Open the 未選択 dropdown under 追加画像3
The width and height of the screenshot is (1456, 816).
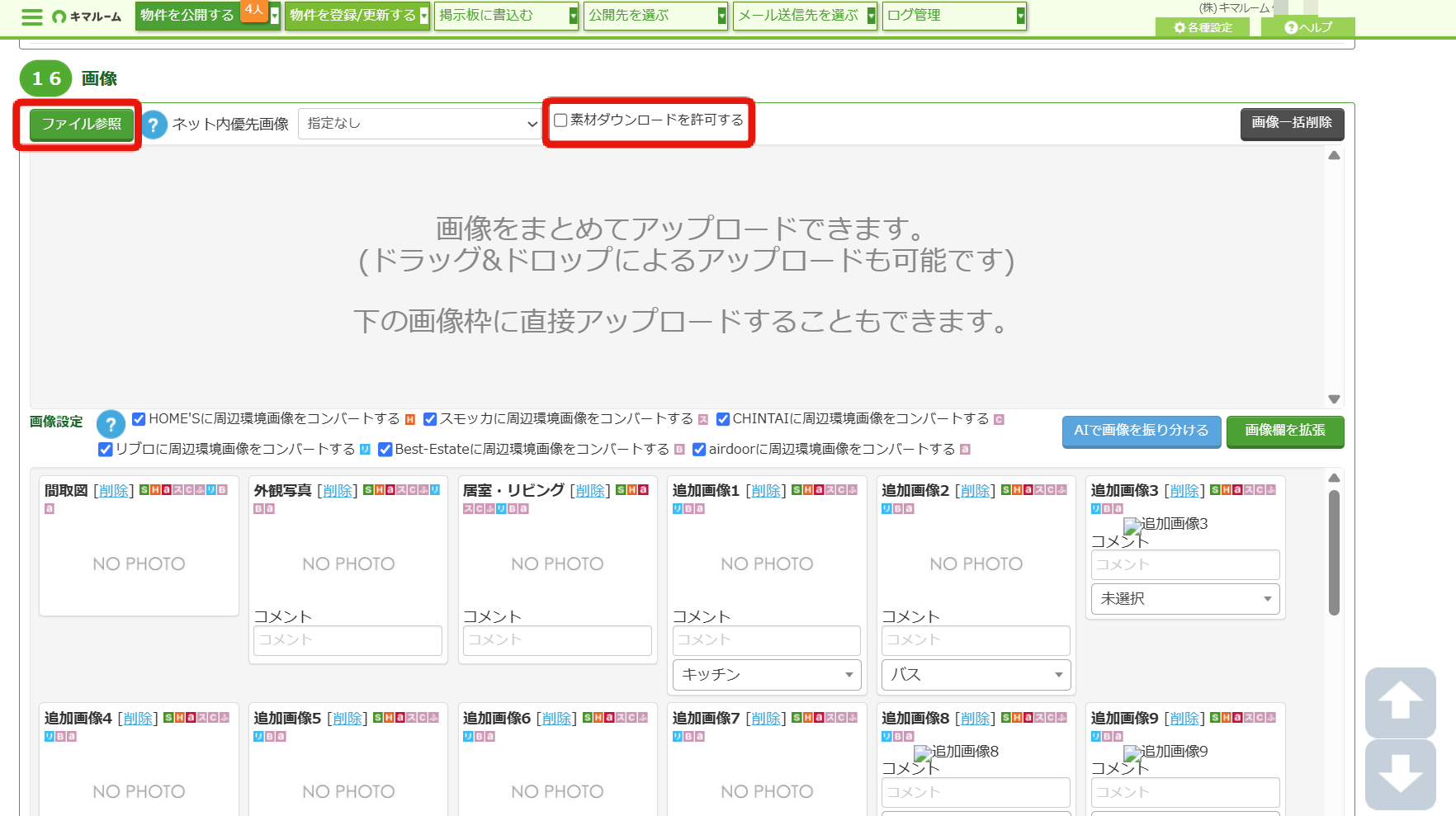point(1185,599)
